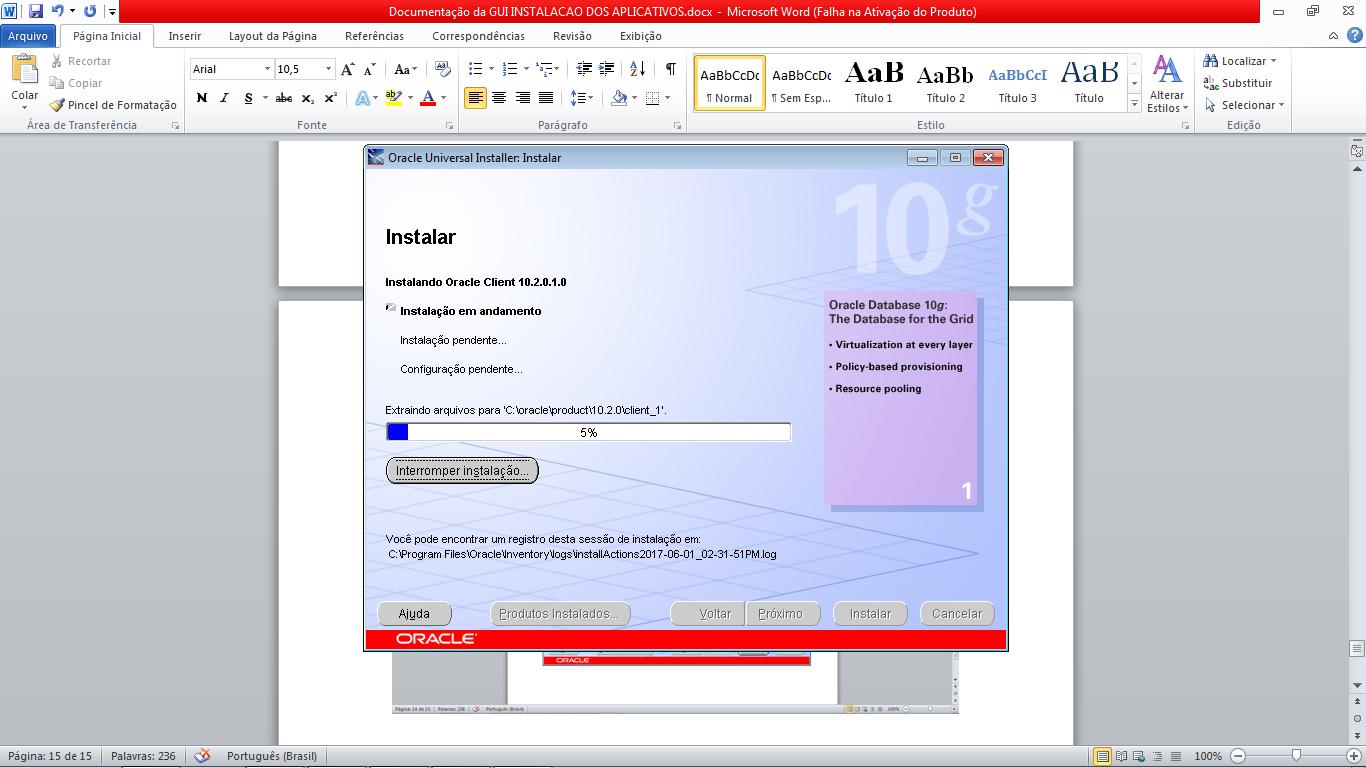Click the Grow Font icon
The image size is (1366, 768).
[347, 69]
